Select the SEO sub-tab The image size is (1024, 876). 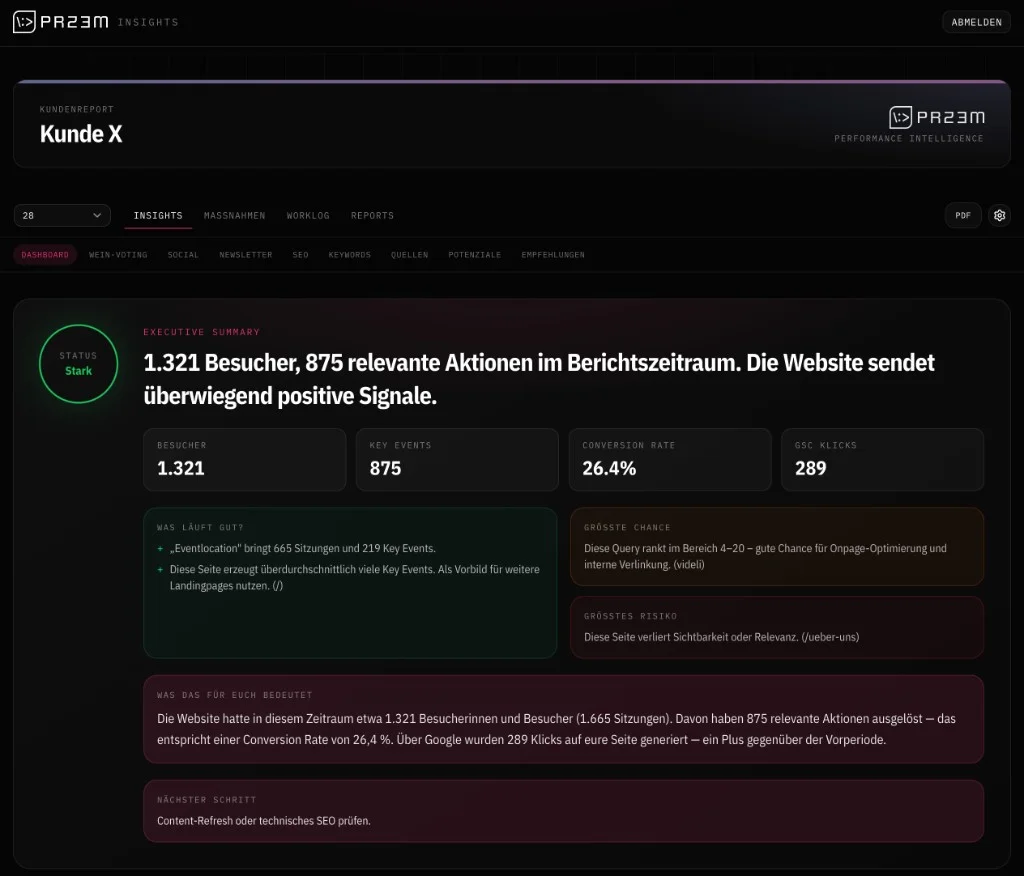coord(300,255)
